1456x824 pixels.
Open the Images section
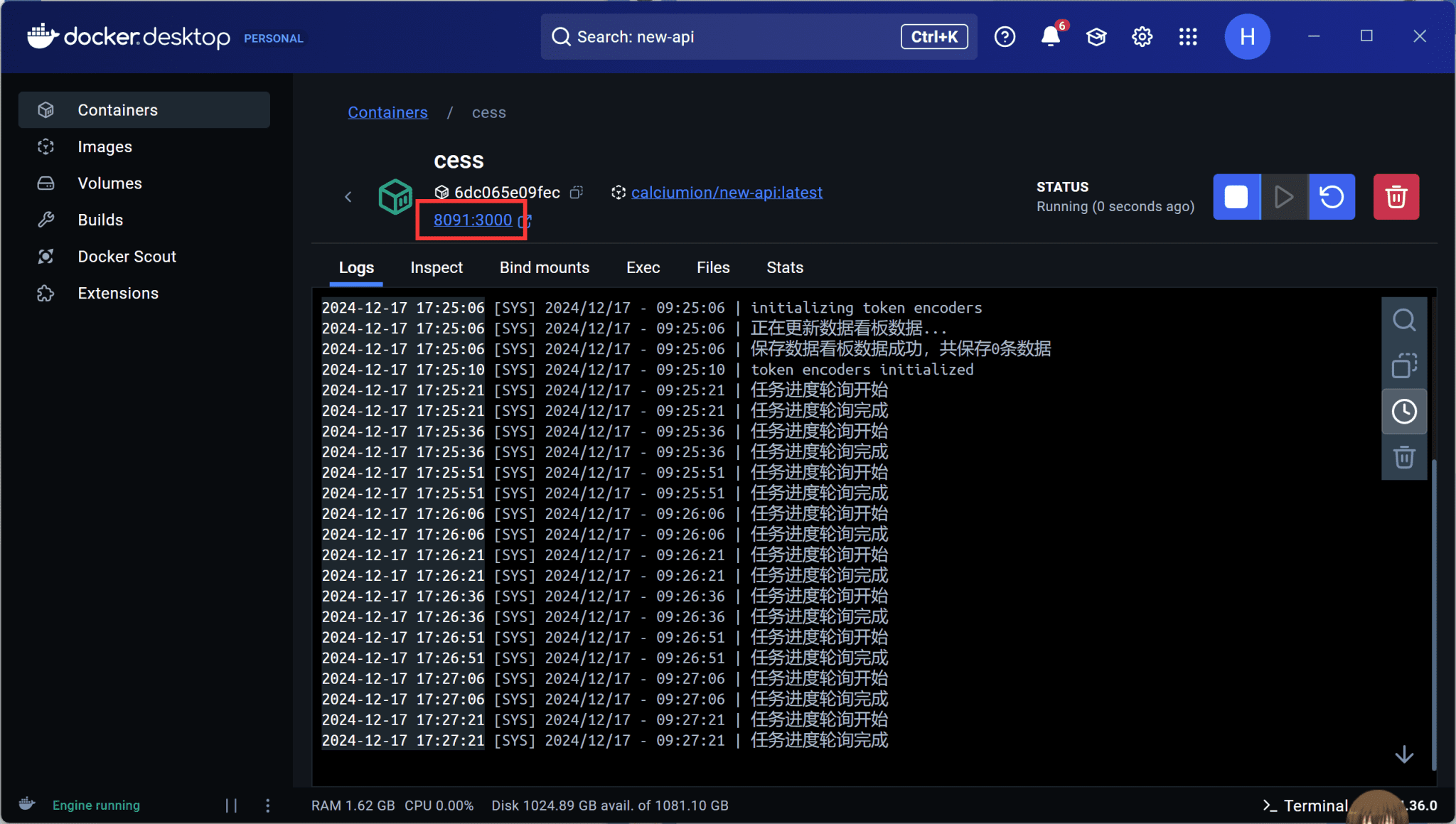[104, 146]
